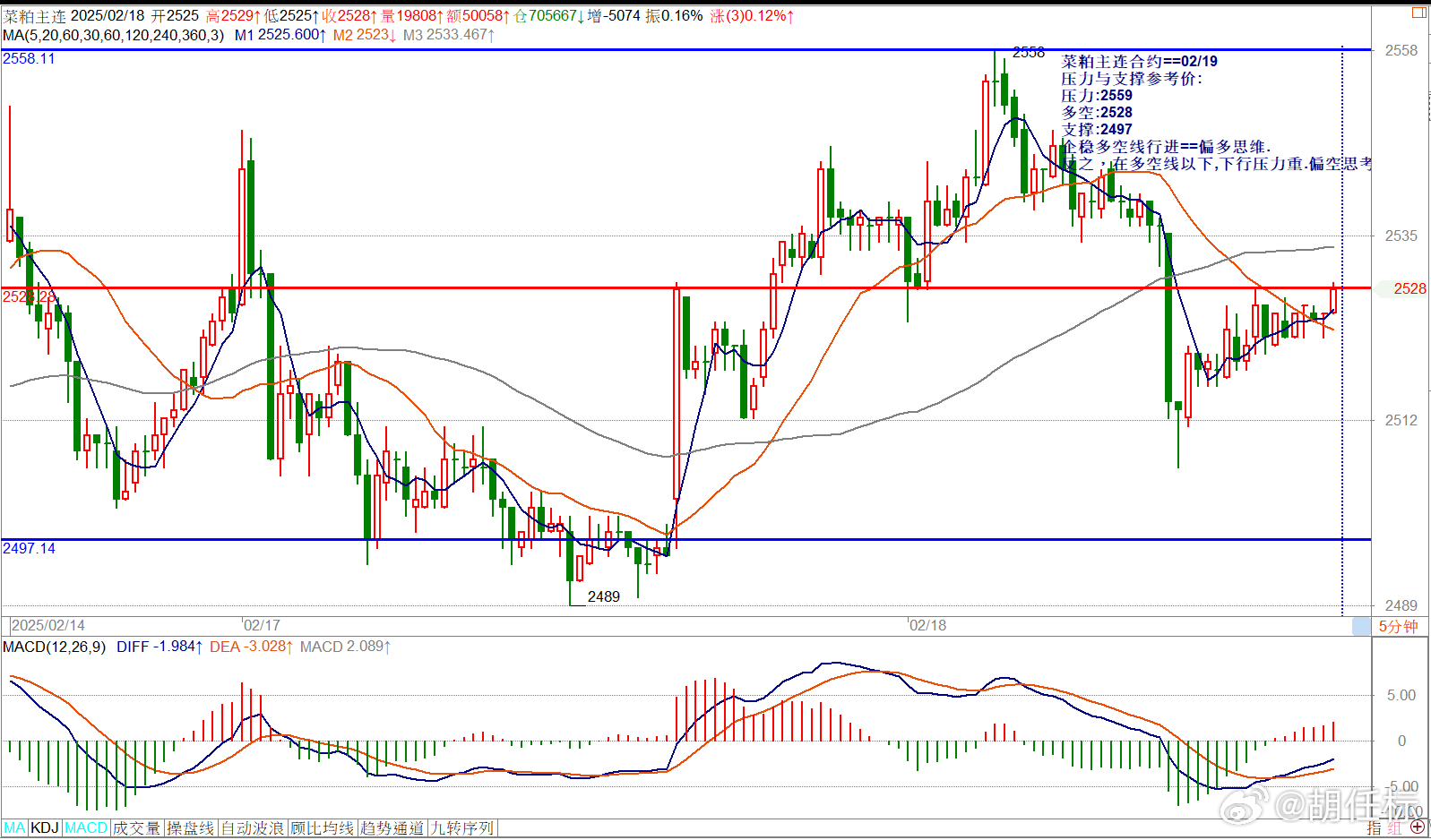The width and height of the screenshot is (1431, 840).
Task: Open the 成交量 indicator tab
Action: pyautogui.click(x=136, y=828)
